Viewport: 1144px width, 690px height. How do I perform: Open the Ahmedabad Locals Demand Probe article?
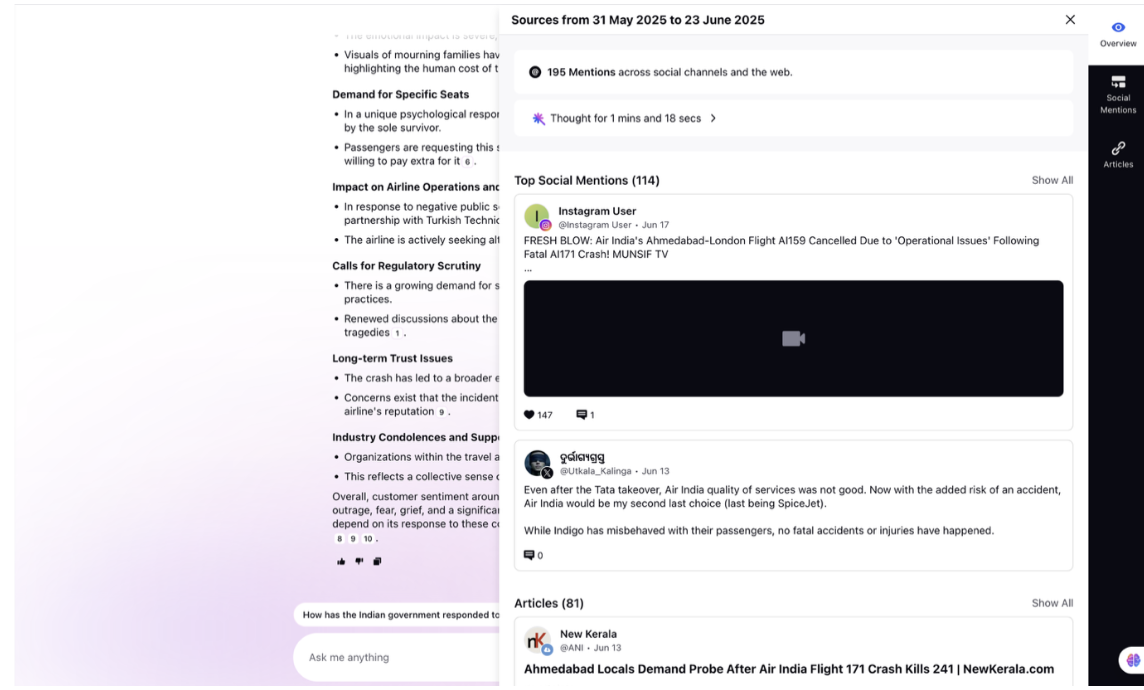point(789,669)
